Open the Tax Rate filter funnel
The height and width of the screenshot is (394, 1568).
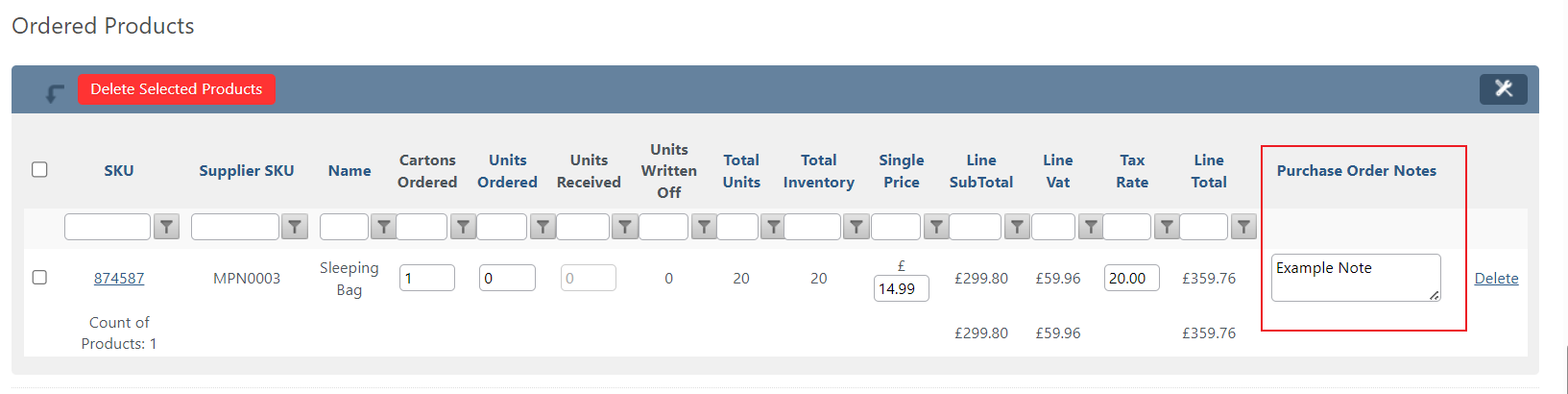[x=1167, y=227]
